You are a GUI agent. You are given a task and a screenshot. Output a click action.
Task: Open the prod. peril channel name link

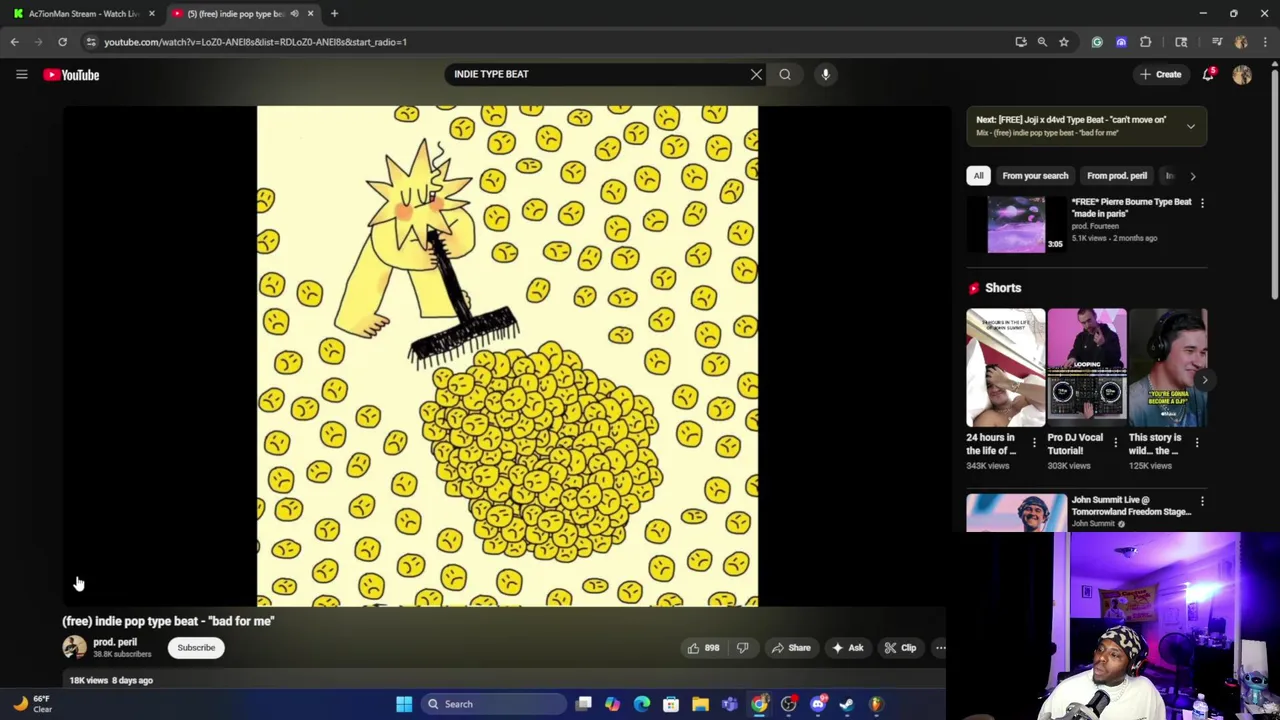coord(115,643)
